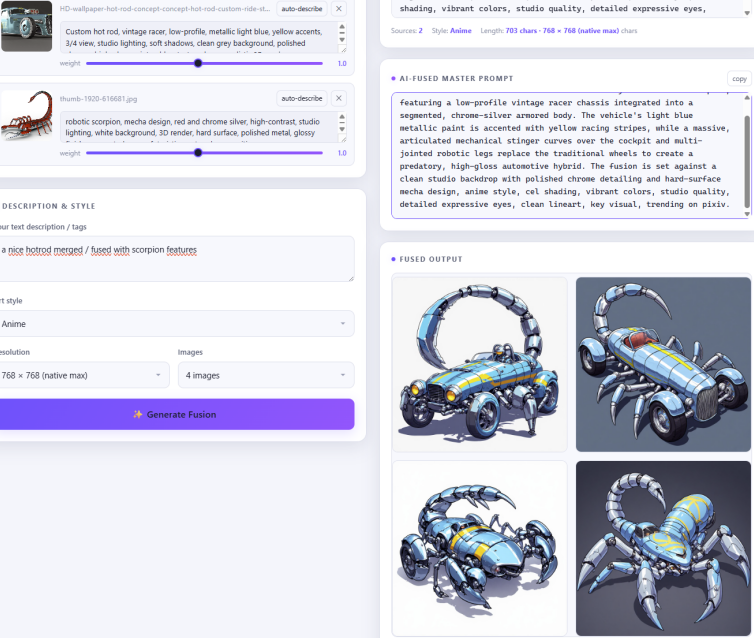754x638 pixels.
Task: Remove the thumb-1920-616681.jpg source image
Action: [x=339, y=98]
